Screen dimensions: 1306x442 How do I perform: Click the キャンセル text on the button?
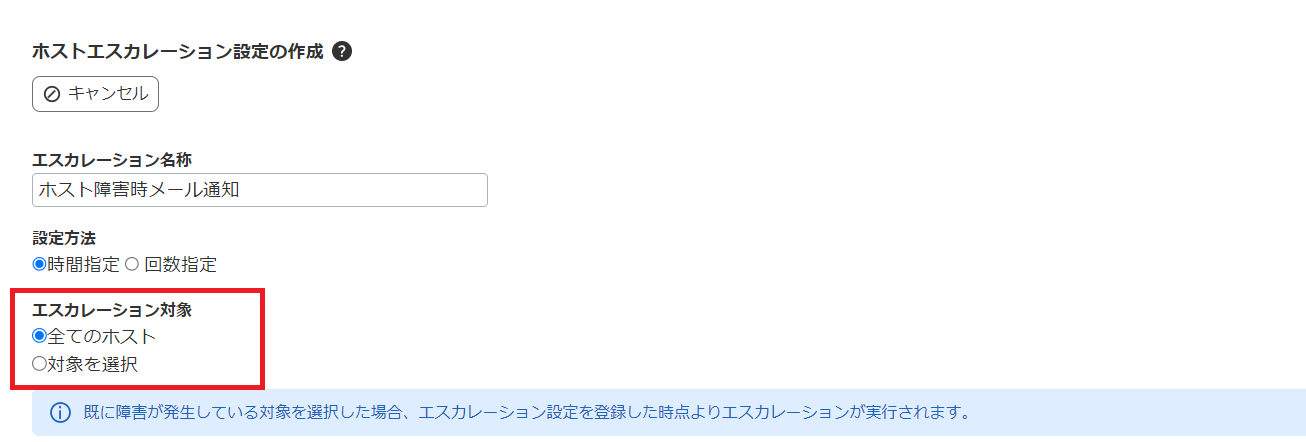click(108, 94)
